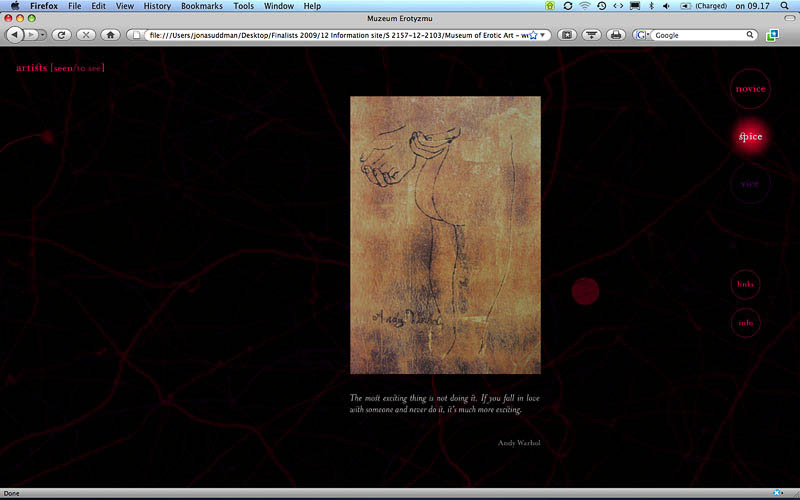Click the artists heading link
The width and height of the screenshot is (800, 500).
pyautogui.click(x=32, y=67)
